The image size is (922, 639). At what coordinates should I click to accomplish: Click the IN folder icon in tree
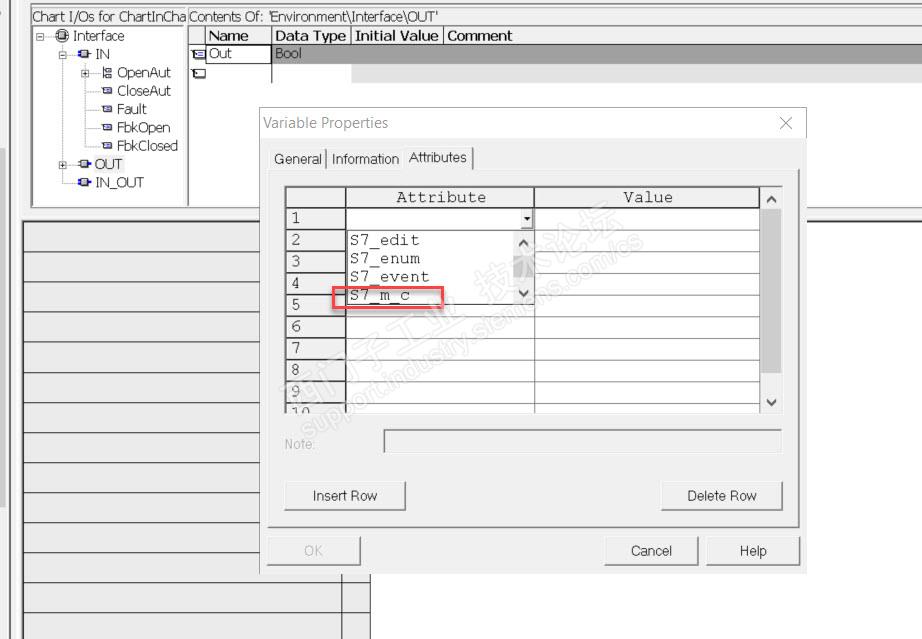(x=84, y=54)
